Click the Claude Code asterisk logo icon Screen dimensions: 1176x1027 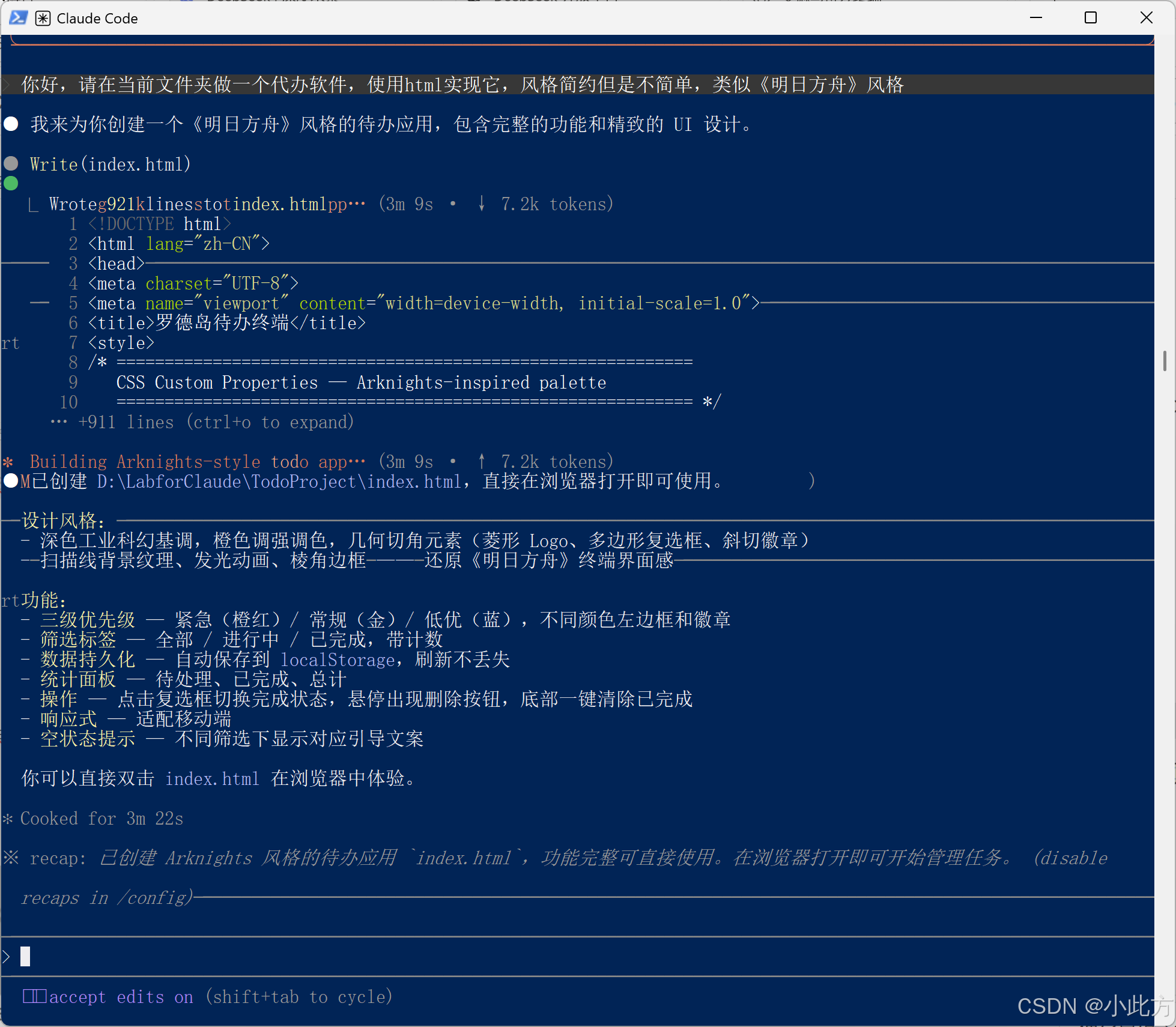click(43, 18)
